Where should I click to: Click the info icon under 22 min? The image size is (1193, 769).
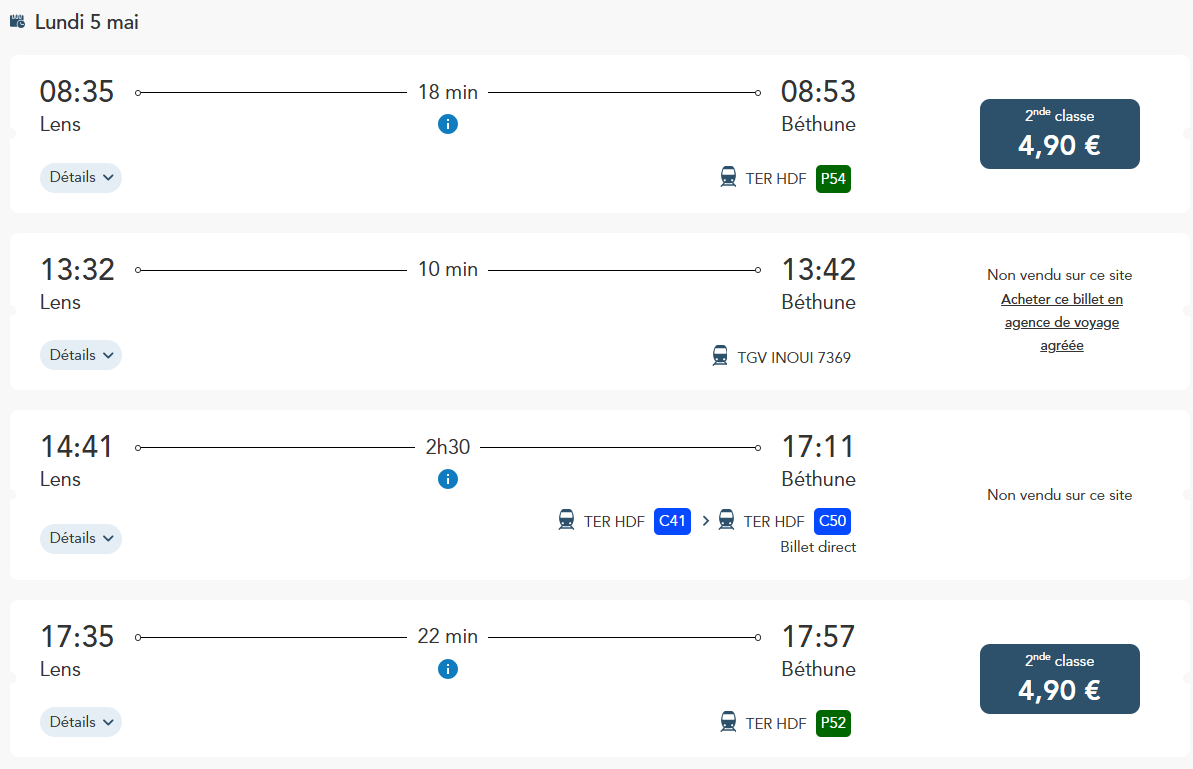click(447, 669)
